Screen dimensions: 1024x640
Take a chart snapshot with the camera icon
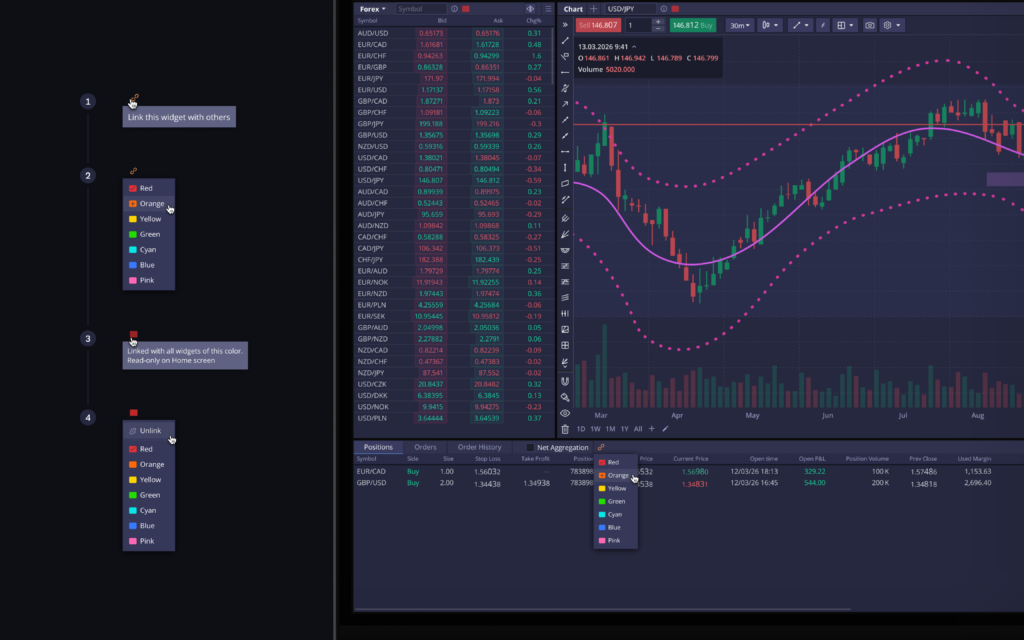tap(869, 25)
